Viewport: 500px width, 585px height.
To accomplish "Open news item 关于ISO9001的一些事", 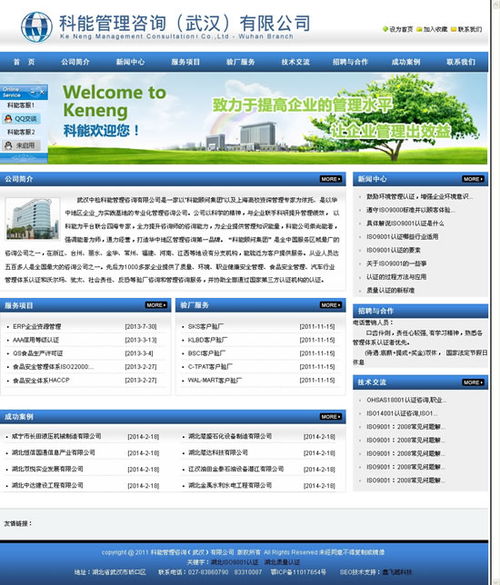I will 397,264.
